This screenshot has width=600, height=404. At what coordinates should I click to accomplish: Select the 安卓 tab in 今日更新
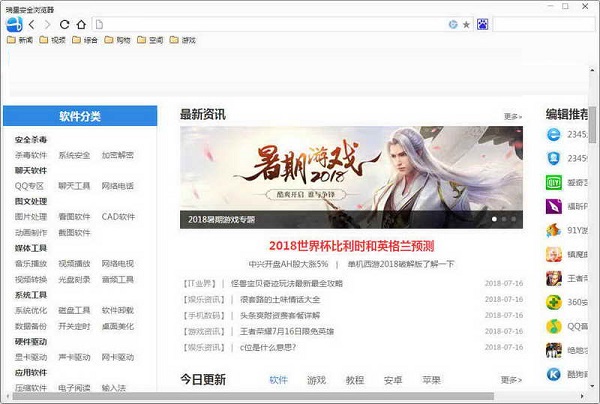[393, 380]
